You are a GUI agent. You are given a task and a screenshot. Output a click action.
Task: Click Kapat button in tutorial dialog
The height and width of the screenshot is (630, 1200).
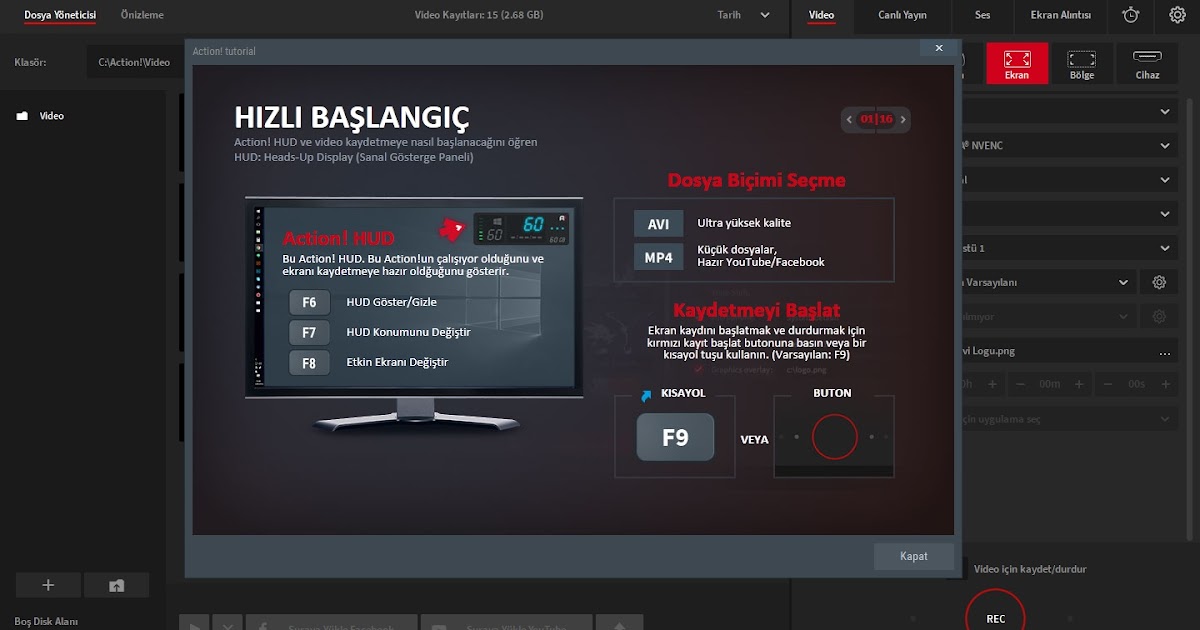pos(914,556)
